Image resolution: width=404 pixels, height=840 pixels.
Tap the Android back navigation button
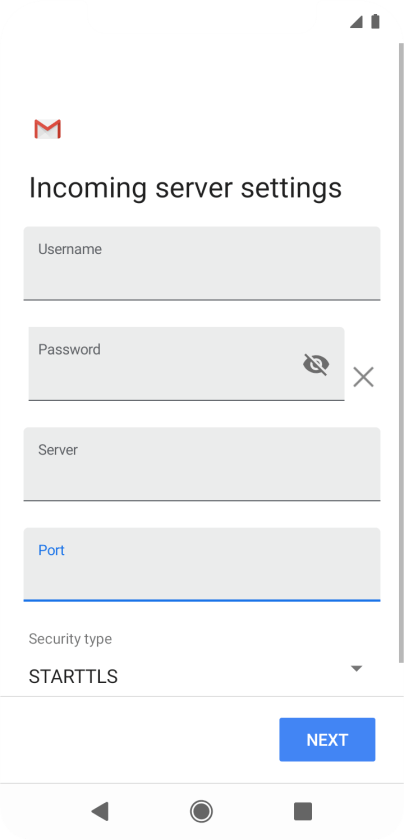100,811
